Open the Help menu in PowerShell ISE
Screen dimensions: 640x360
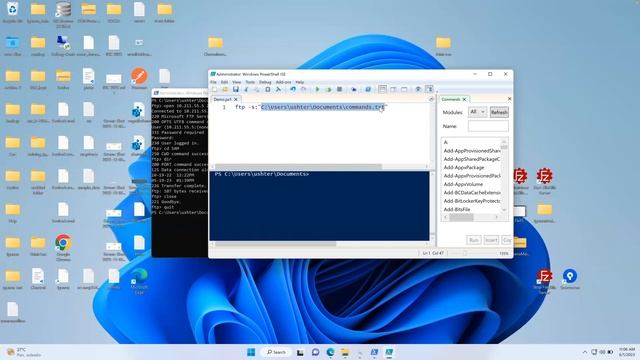[300, 82]
